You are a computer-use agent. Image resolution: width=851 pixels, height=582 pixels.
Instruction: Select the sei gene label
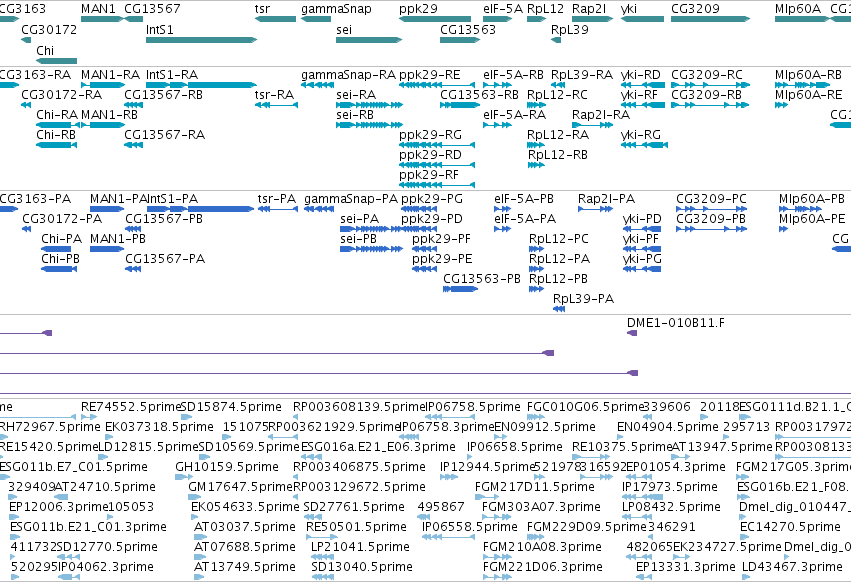point(344,29)
